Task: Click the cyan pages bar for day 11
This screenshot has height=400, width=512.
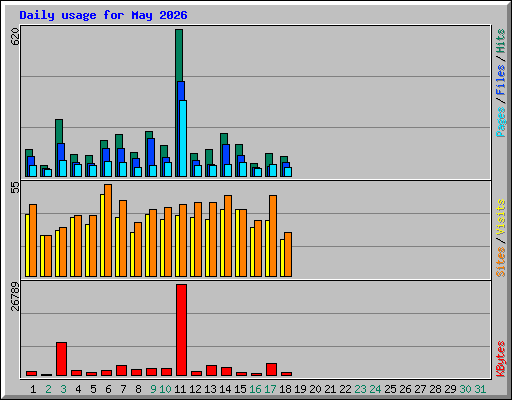Action: [183, 138]
